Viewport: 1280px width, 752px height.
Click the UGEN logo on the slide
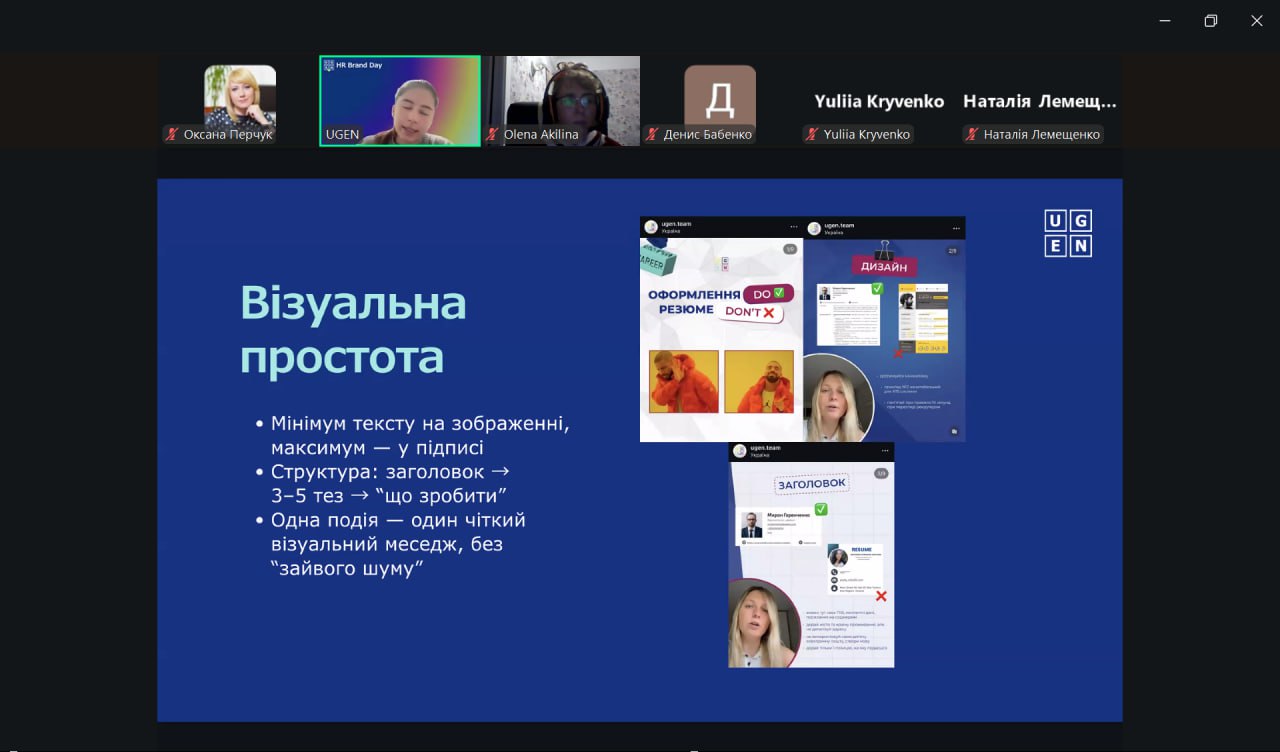[x=1067, y=233]
